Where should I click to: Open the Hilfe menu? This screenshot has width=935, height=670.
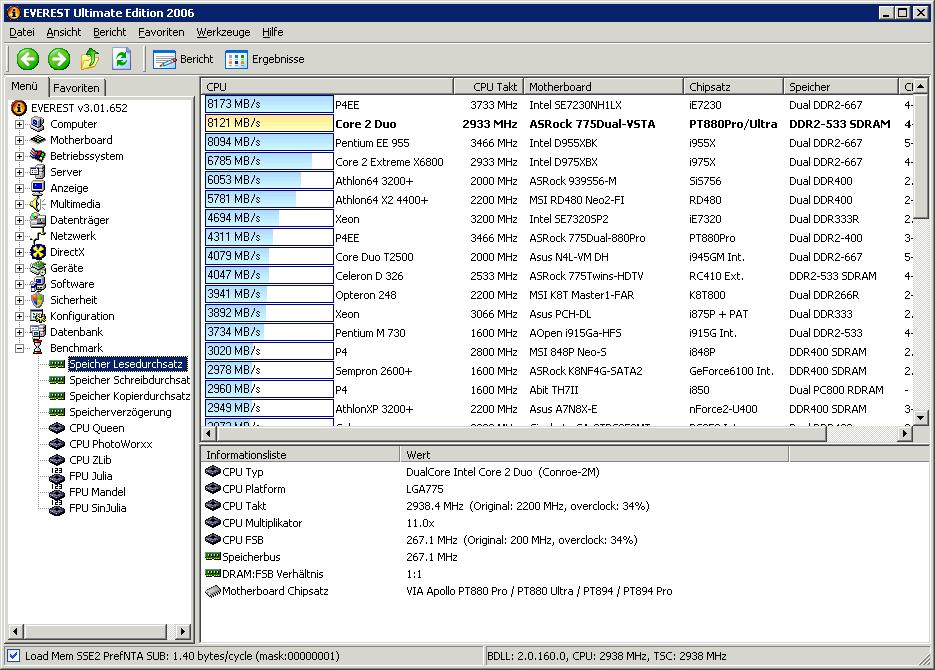click(273, 32)
